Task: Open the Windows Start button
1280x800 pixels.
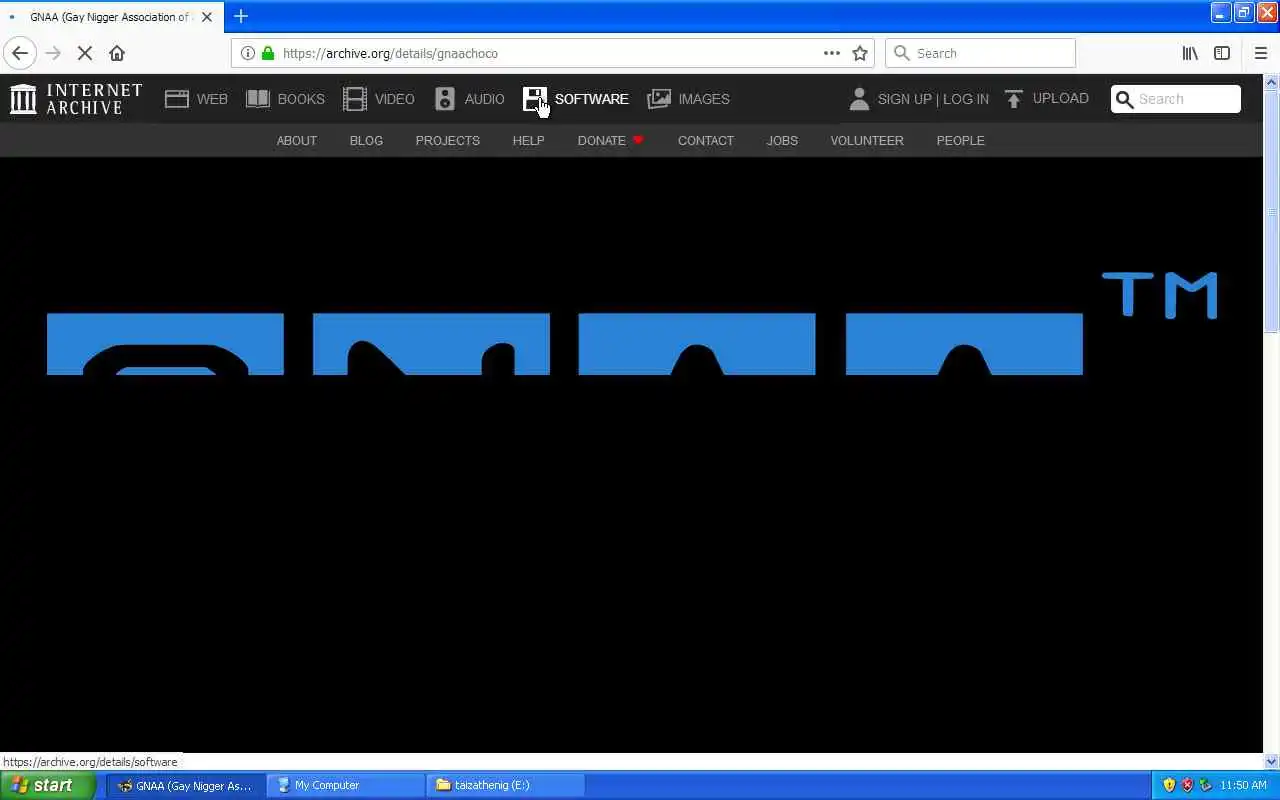Action: [47, 785]
